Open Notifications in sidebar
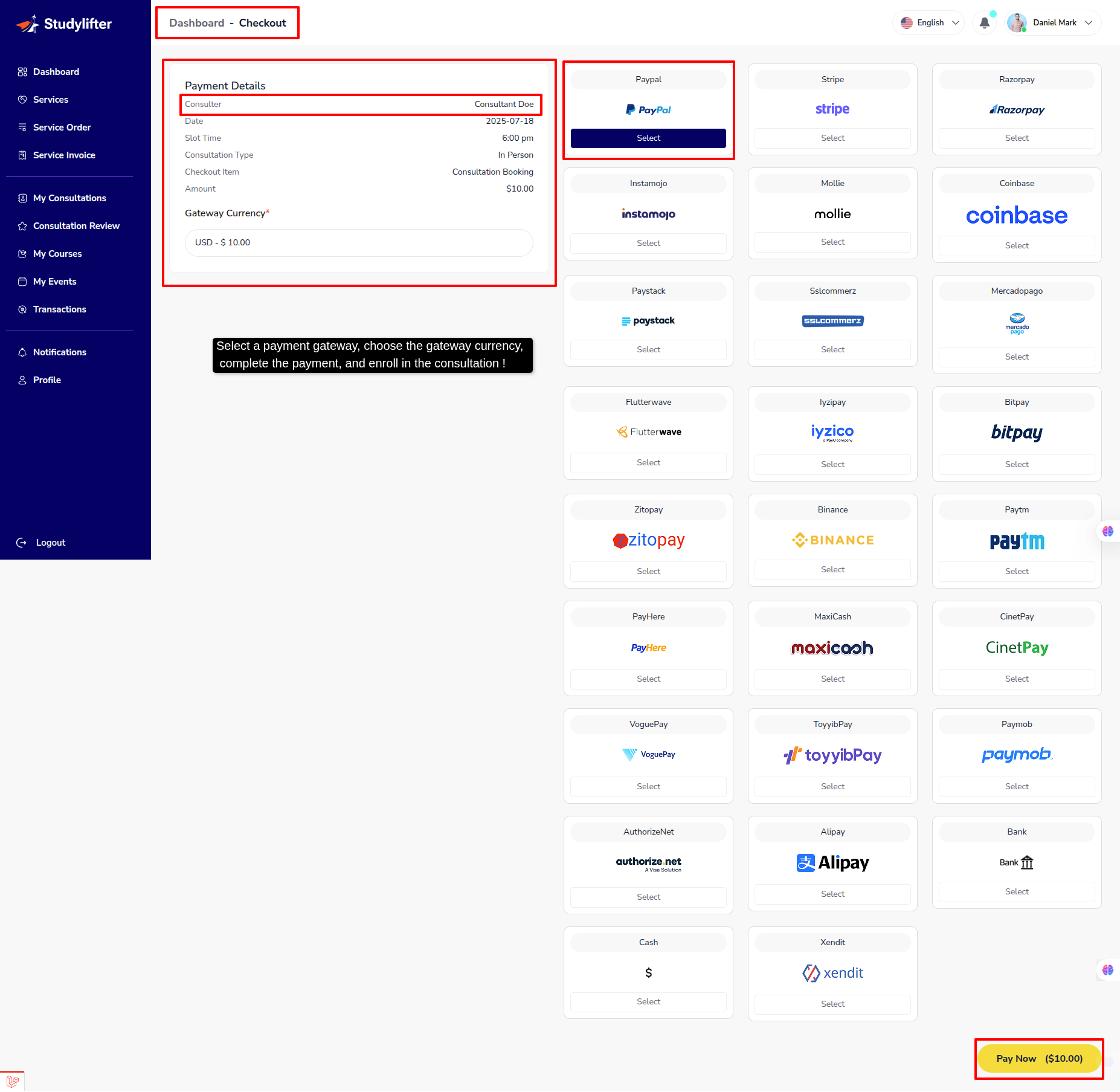Image resolution: width=1120 pixels, height=1092 pixels. 59,352
